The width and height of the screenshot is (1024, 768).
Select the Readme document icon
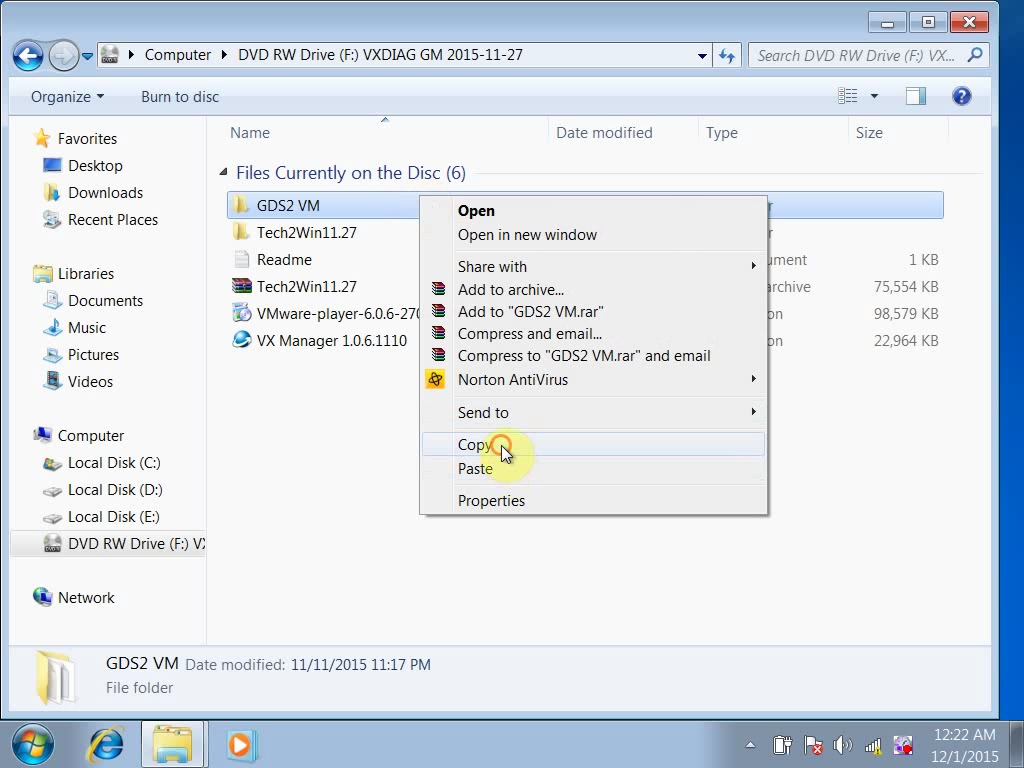coord(241,259)
